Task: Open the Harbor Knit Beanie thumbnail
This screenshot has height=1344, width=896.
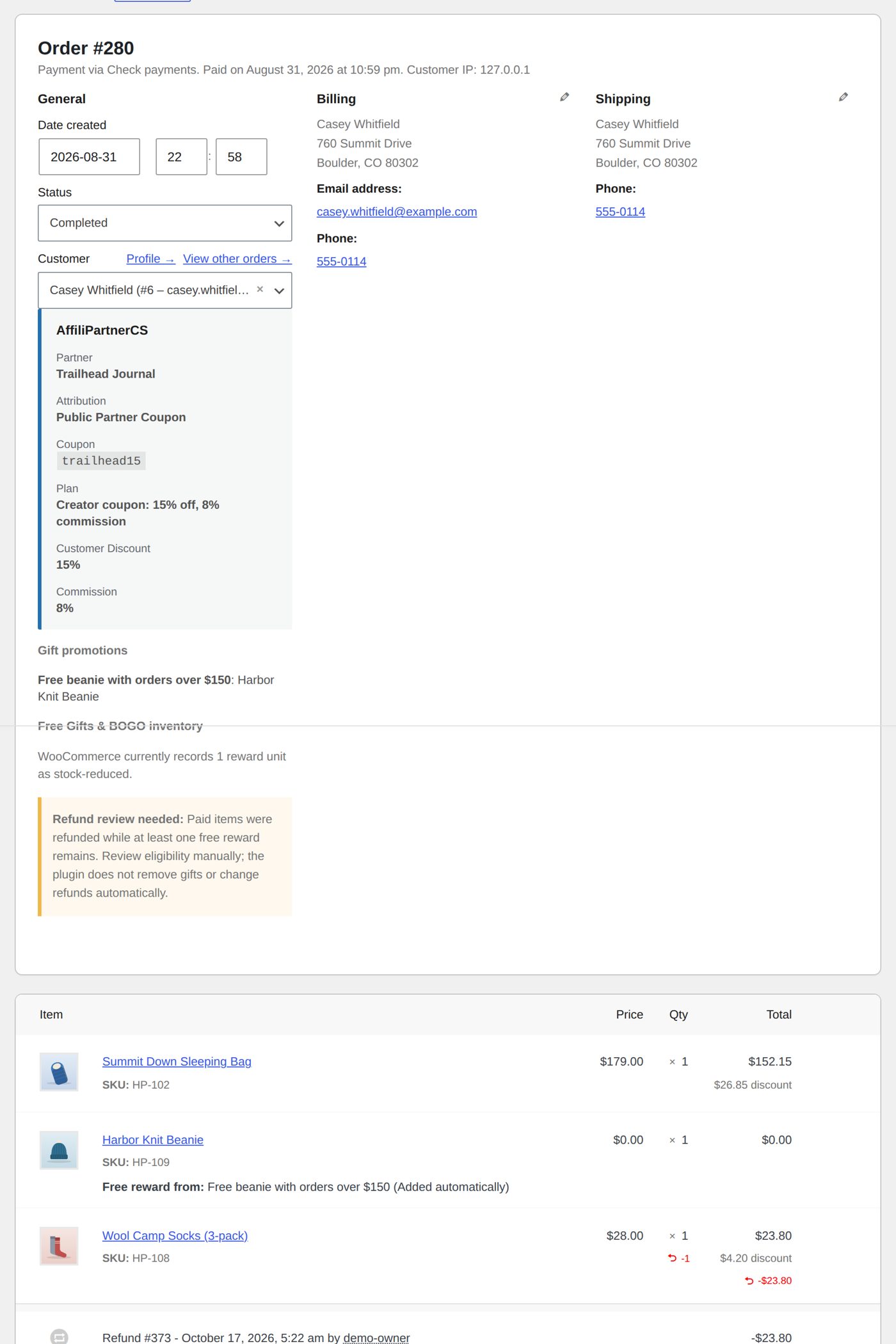Action: pos(59,1150)
